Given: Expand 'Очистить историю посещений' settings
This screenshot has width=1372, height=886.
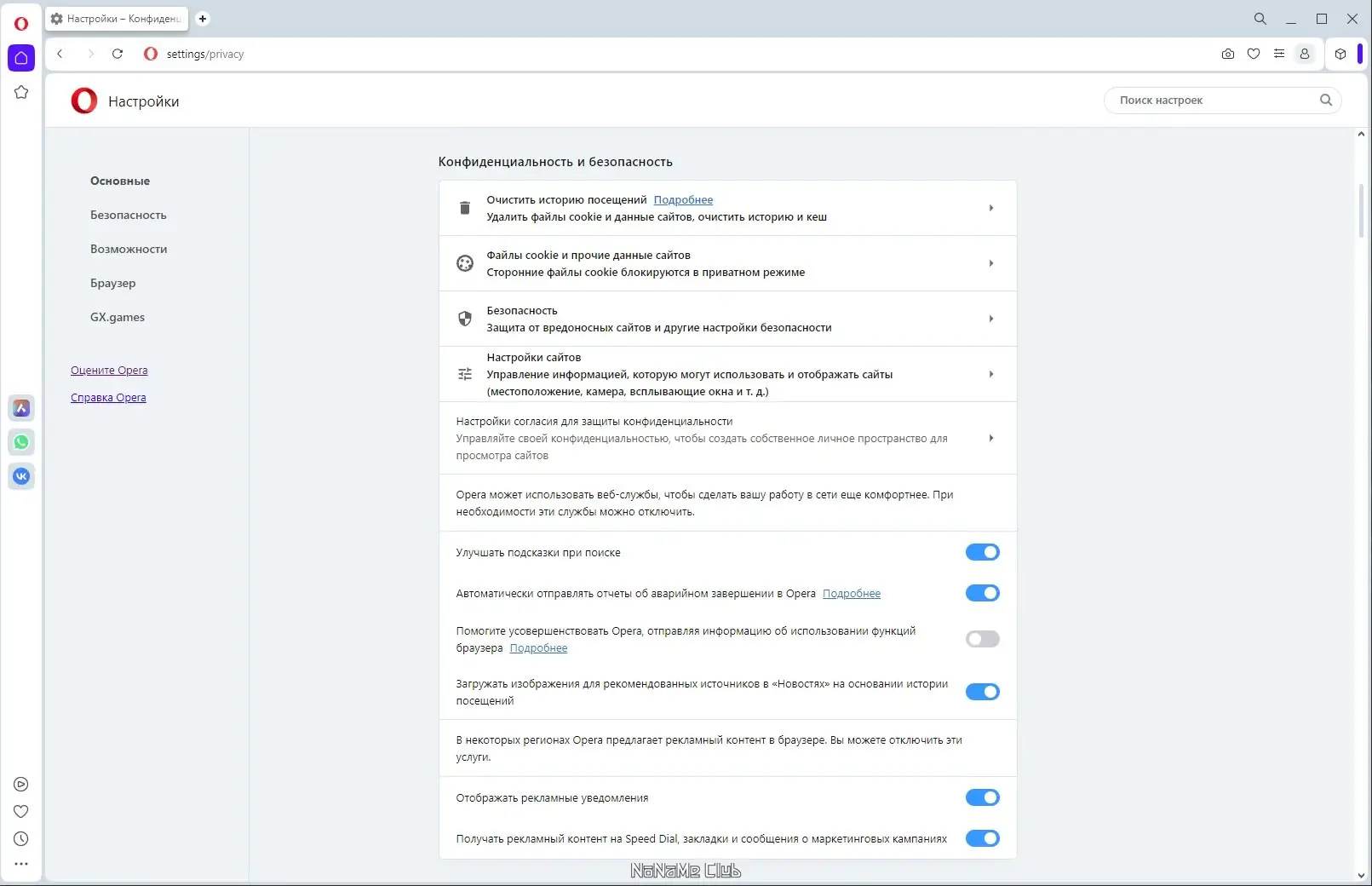Looking at the screenshot, I should click(991, 207).
